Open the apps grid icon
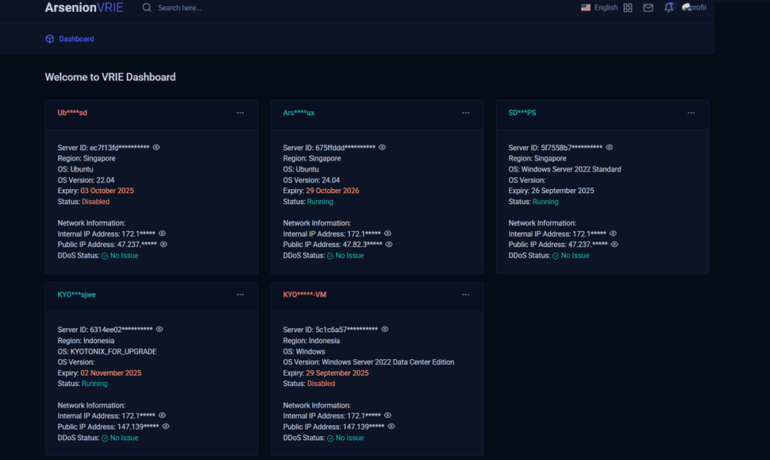Screen dimensions: 770x460 628,8
